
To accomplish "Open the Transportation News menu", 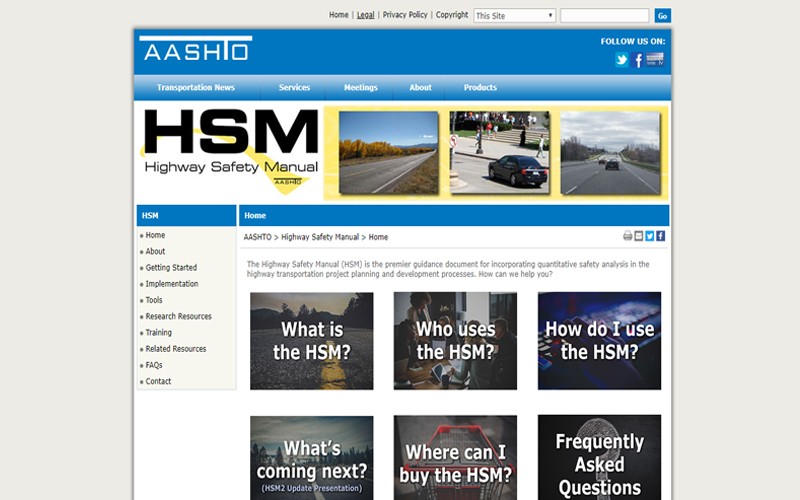I will click(196, 87).
